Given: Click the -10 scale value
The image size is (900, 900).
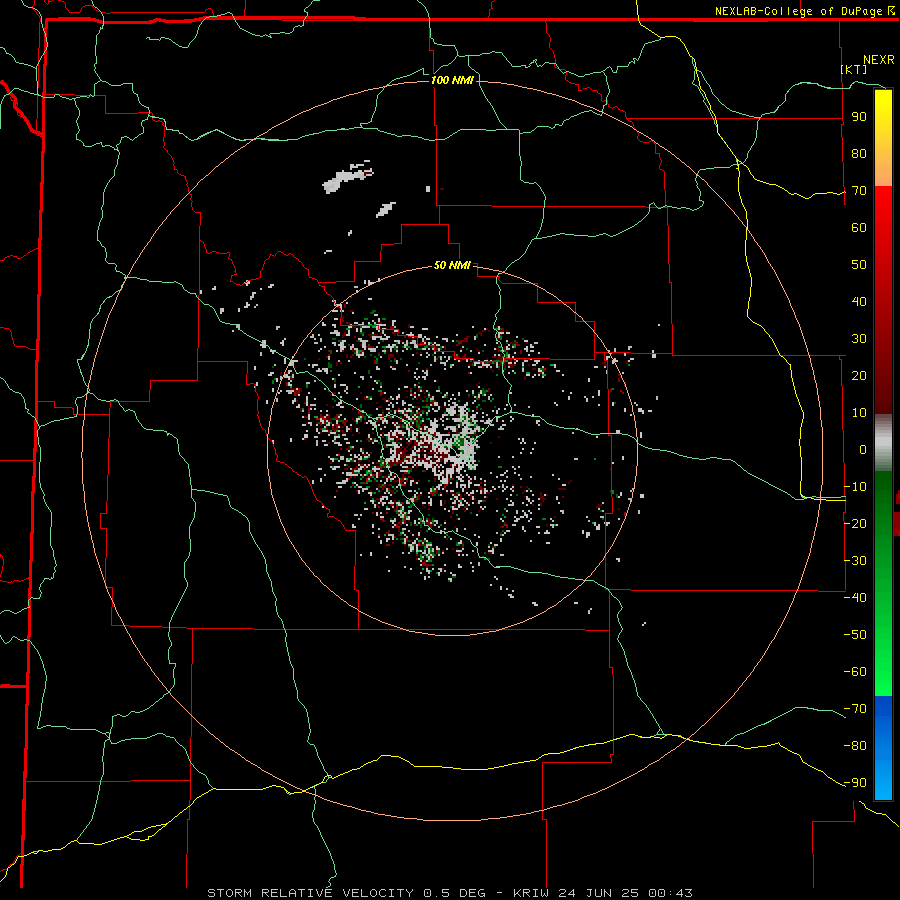Looking at the screenshot, I should tap(855, 487).
